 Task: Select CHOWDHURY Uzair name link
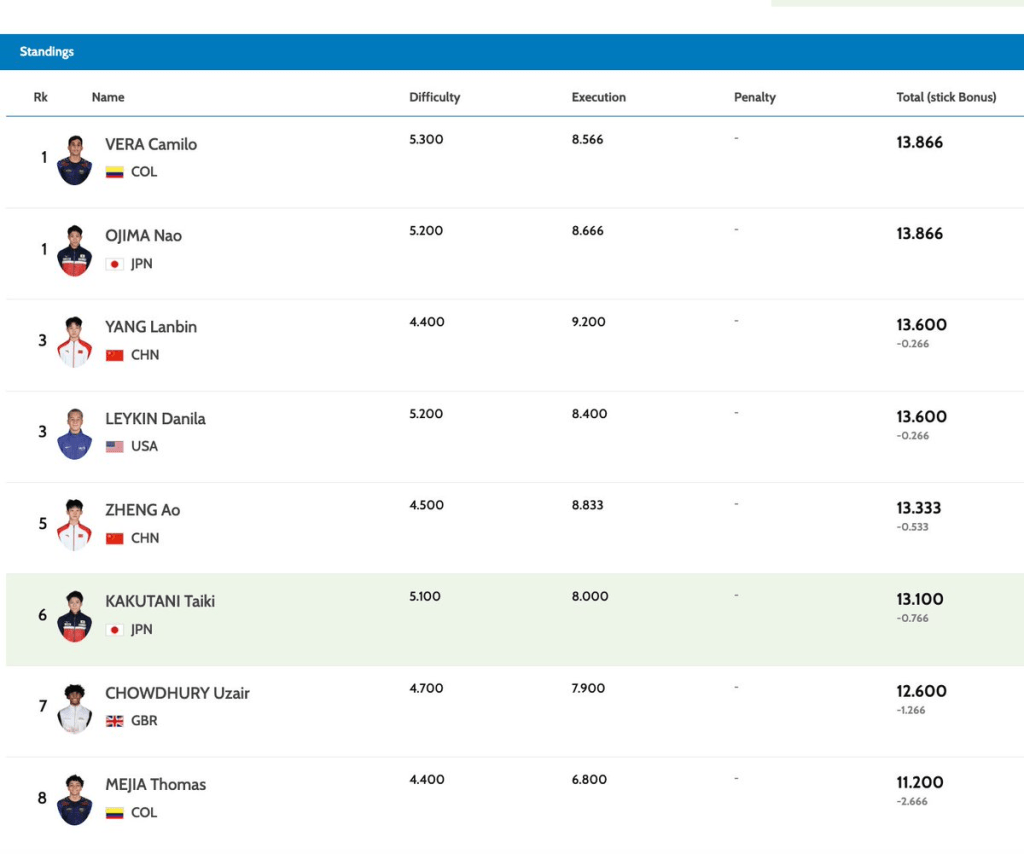(177, 693)
